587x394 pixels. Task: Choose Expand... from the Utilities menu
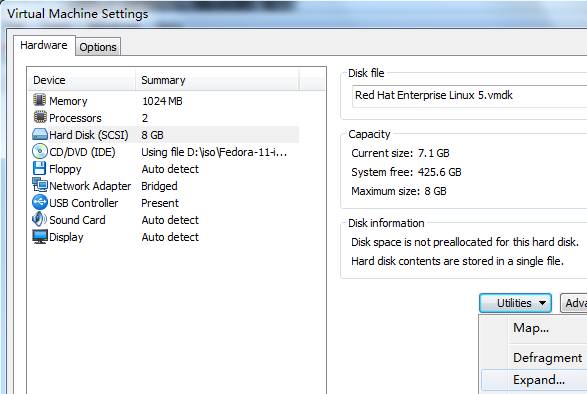coord(539,380)
